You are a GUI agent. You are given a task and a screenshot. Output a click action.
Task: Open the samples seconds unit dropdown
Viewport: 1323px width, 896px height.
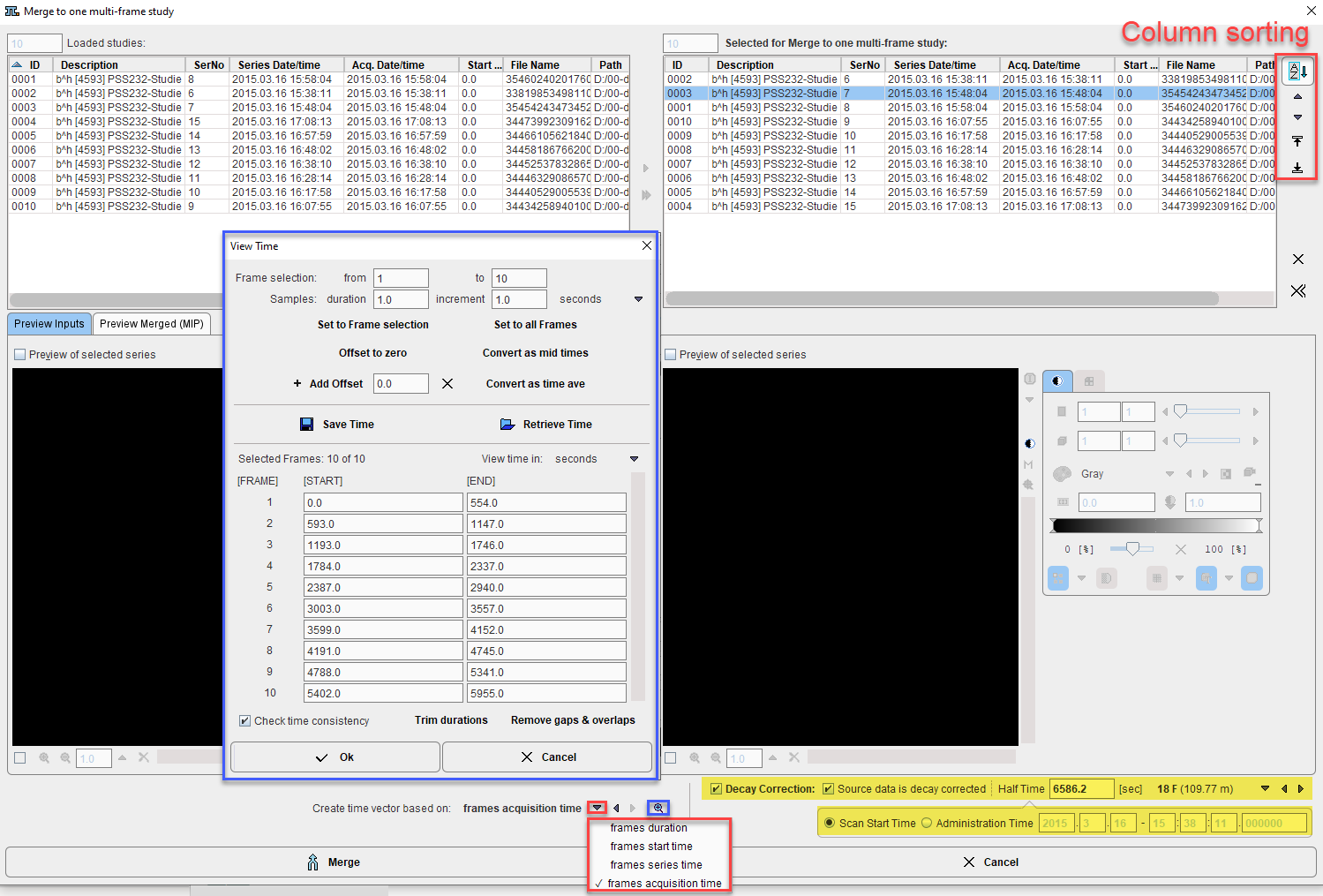pos(638,299)
